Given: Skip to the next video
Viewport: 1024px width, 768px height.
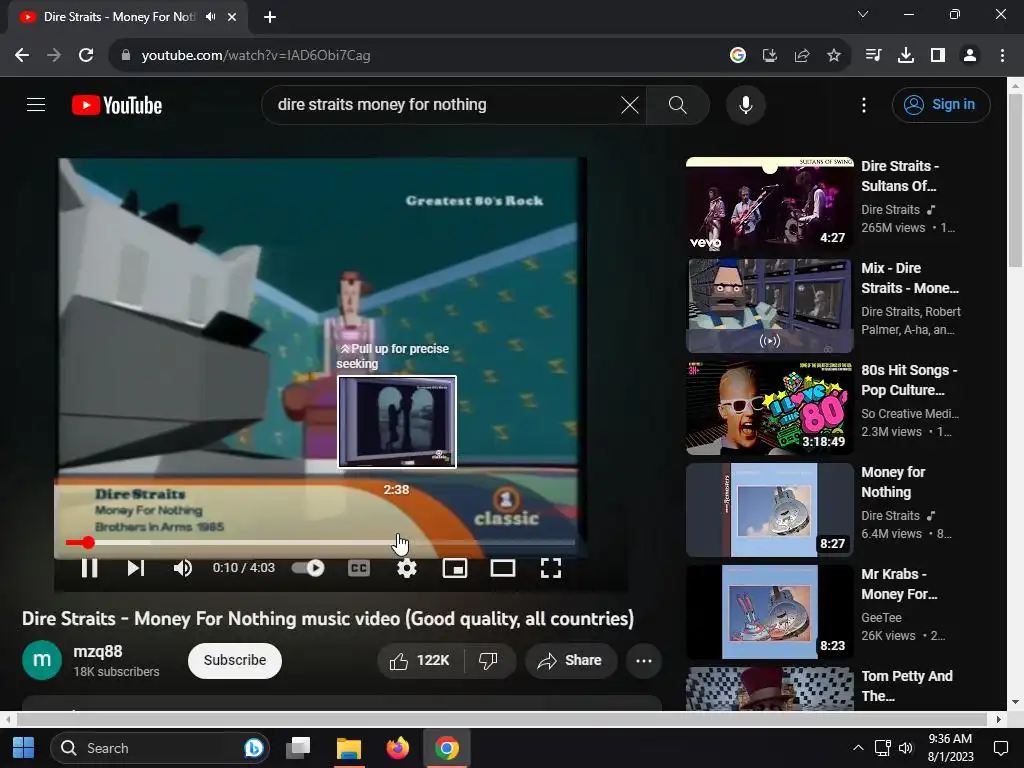Looking at the screenshot, I should [x=136, y=568].
